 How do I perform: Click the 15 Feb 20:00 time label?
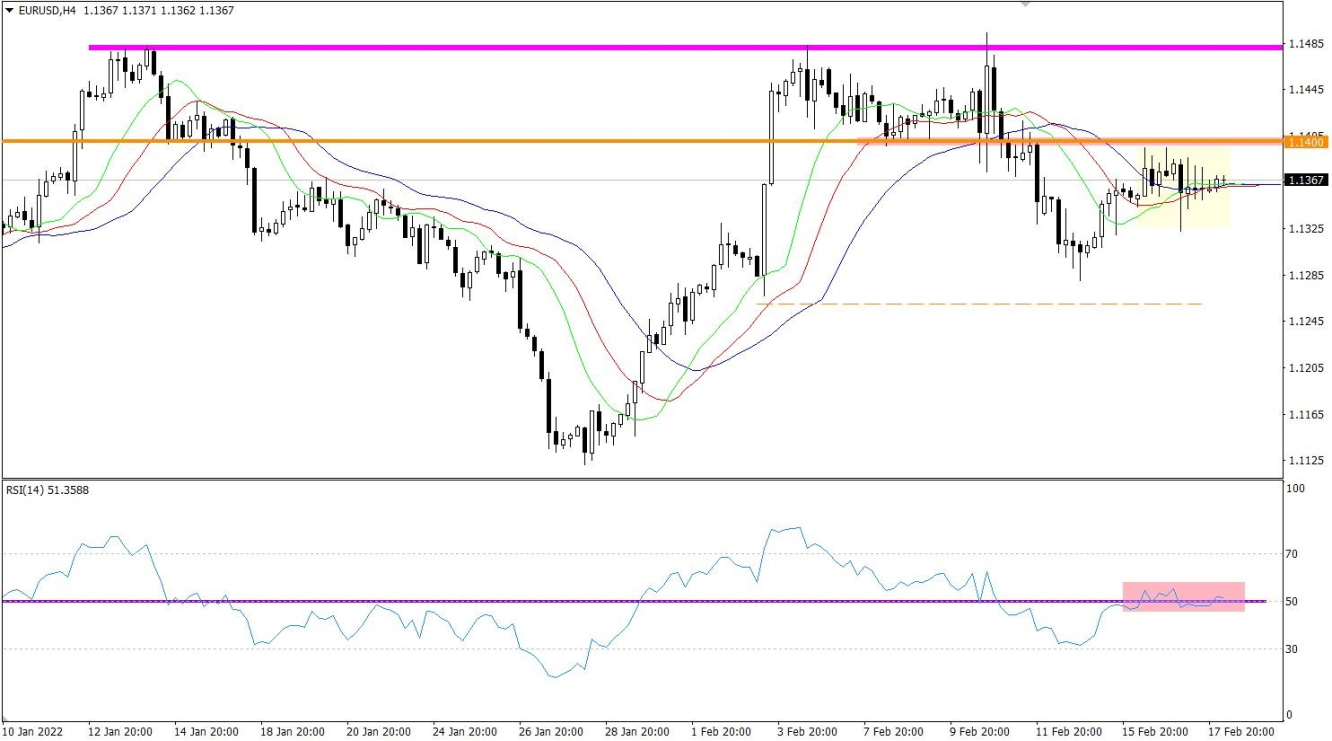pos(1156,732)
